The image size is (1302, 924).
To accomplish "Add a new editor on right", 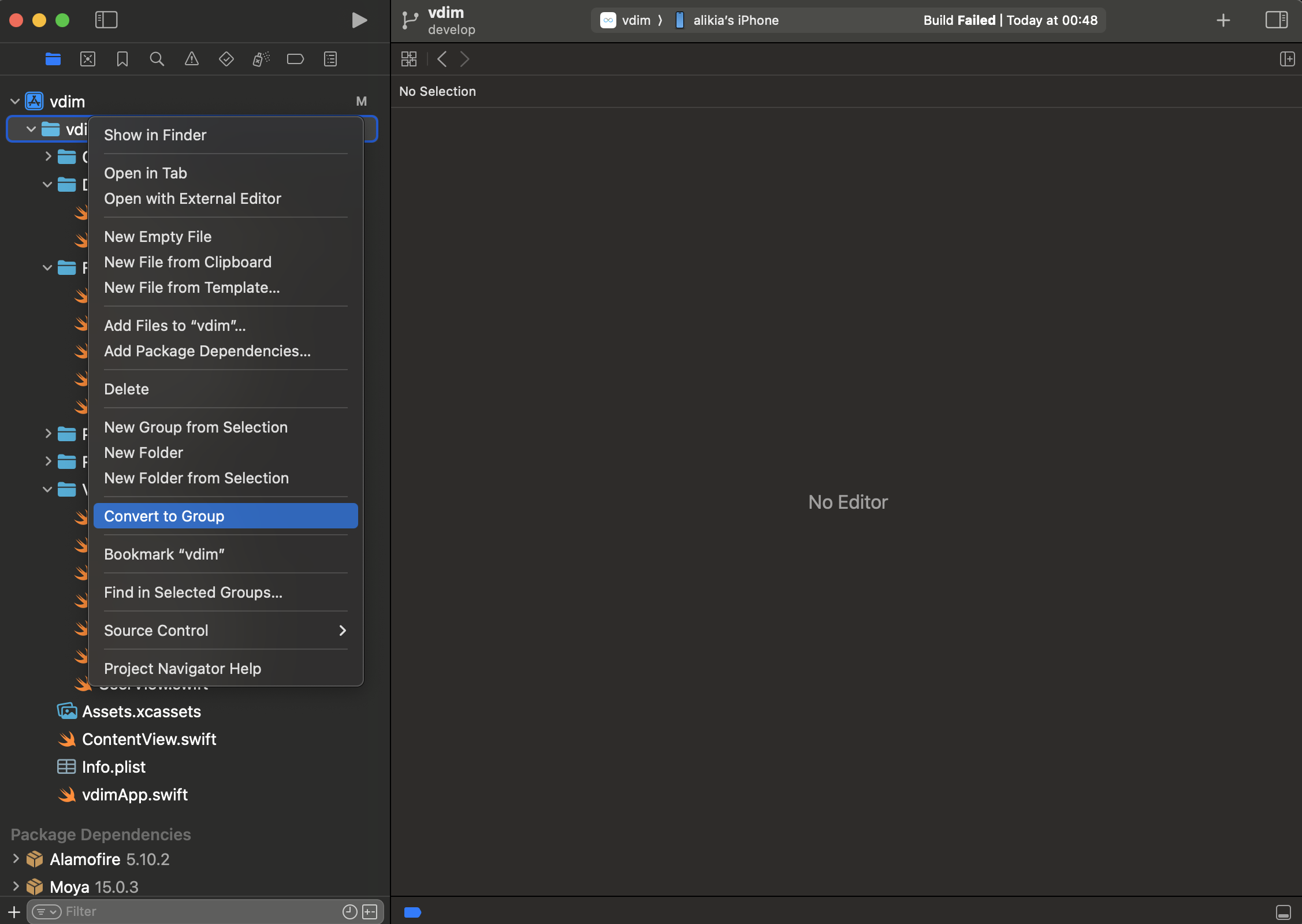I will coord(1287,59).
